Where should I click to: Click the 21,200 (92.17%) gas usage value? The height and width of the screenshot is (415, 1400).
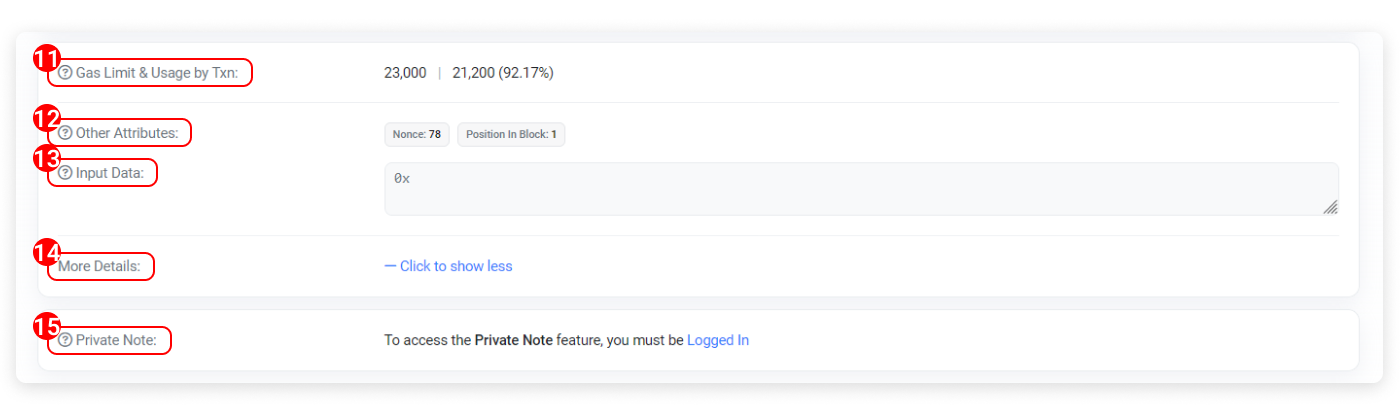[503, 73]
